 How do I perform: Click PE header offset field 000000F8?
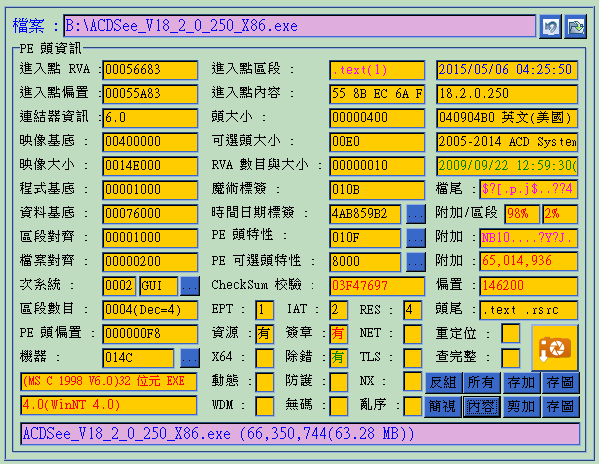(x=150, y=334)
